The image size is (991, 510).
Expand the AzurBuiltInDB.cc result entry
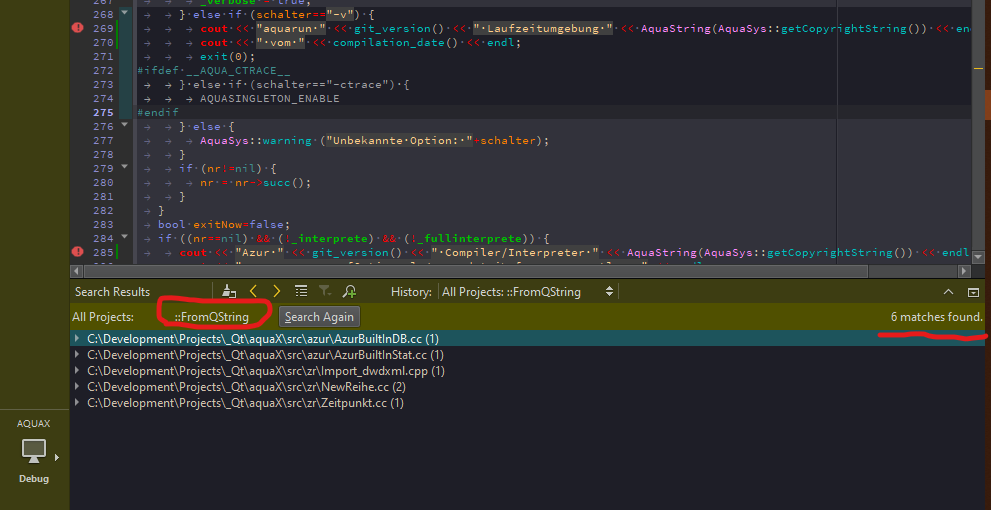(79, 339)
